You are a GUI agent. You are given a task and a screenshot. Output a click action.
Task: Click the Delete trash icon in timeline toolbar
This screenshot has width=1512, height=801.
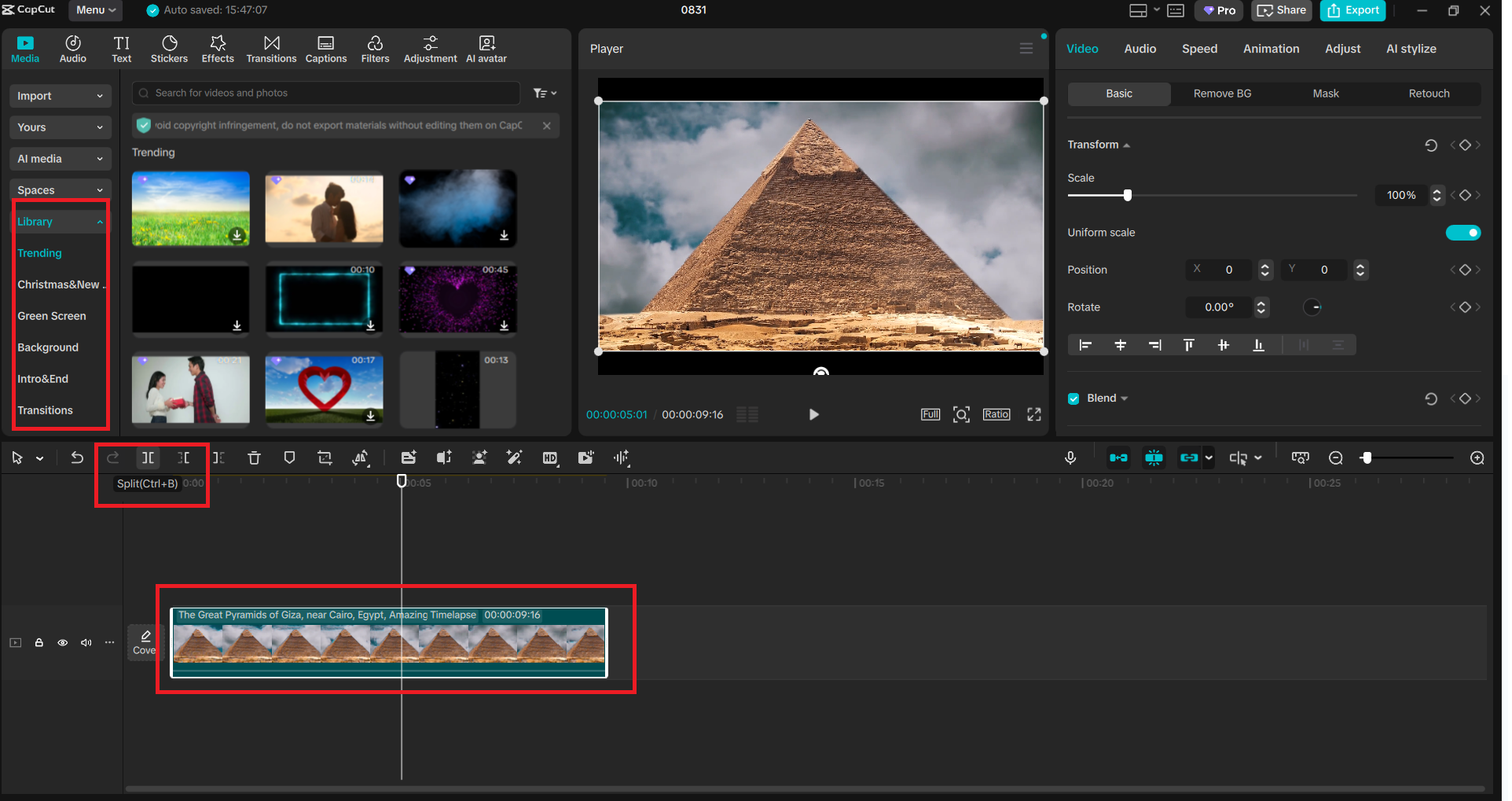coord(254,457)
